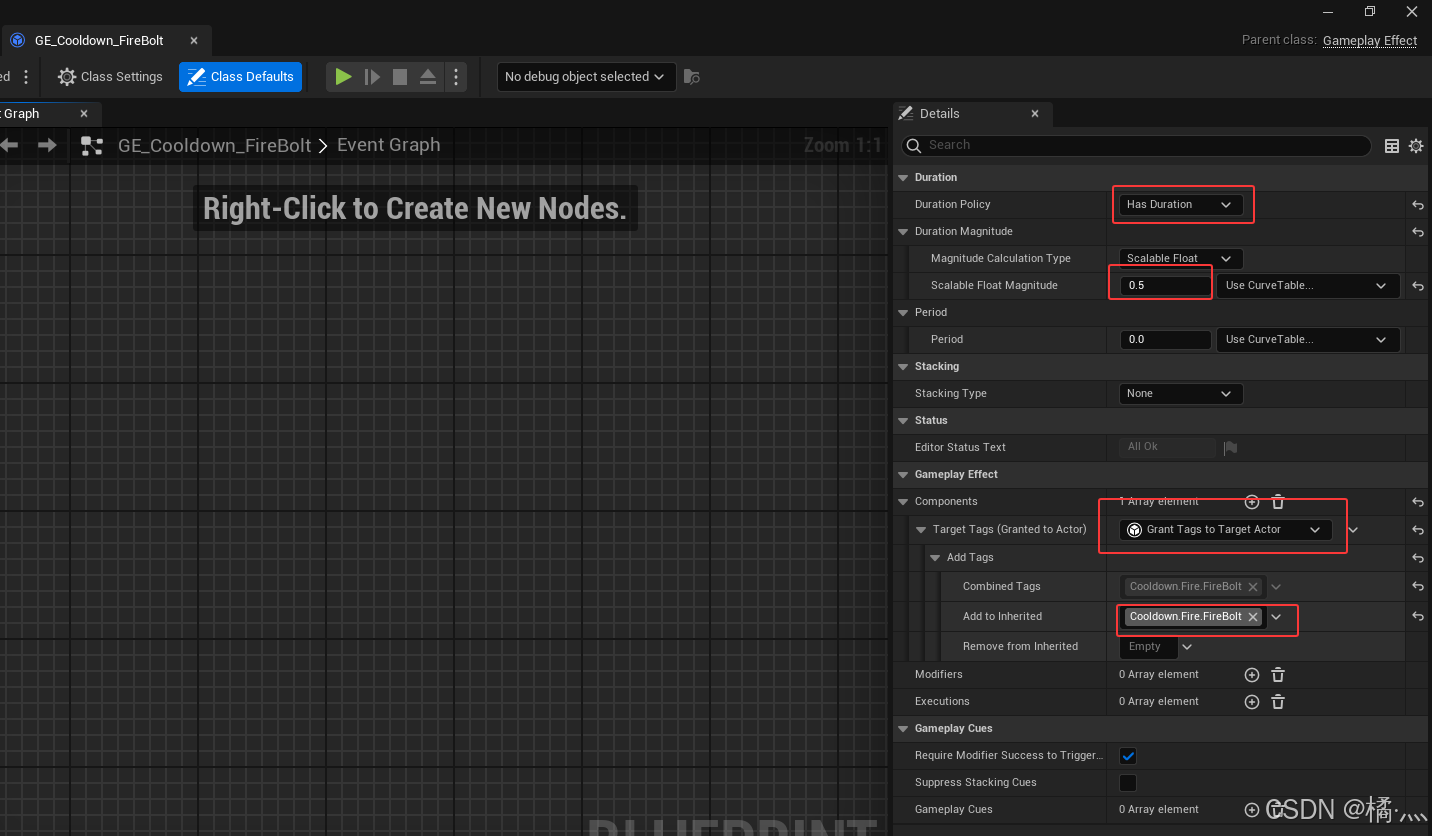This screenshot has width=1432, height=836.
Task: Navigate back in the graph history
Action: pyautogui.click(x=10, y=146)
